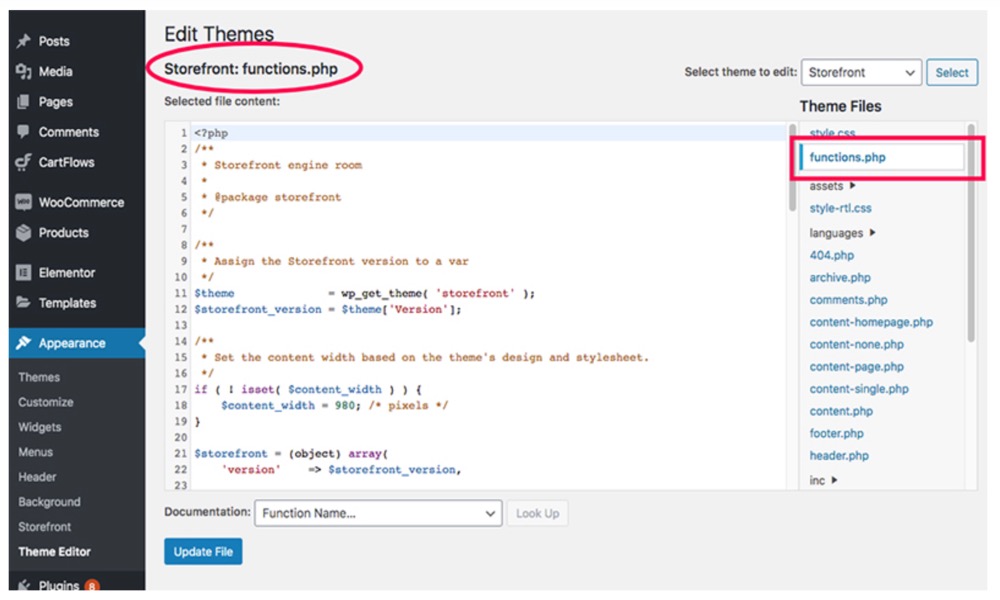This screenshot has height=600, width=1000.
Task: Click the Appearance paintbrush icon
Action: [x=24, y=343]
